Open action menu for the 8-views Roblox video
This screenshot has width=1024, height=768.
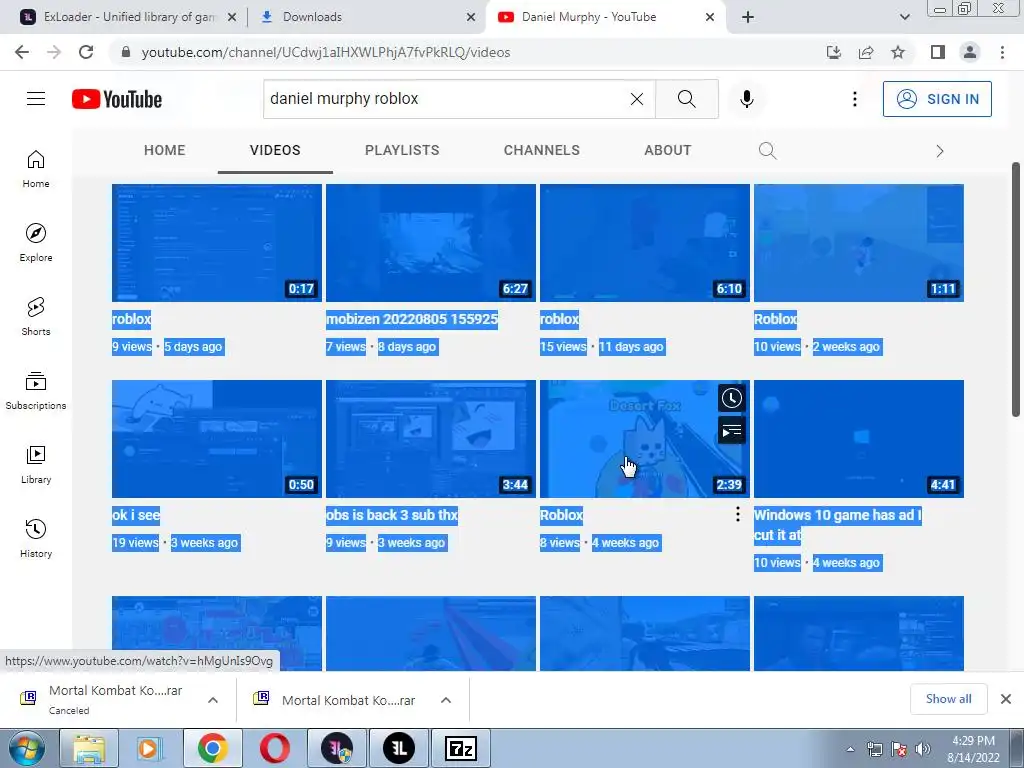[737, 515]
